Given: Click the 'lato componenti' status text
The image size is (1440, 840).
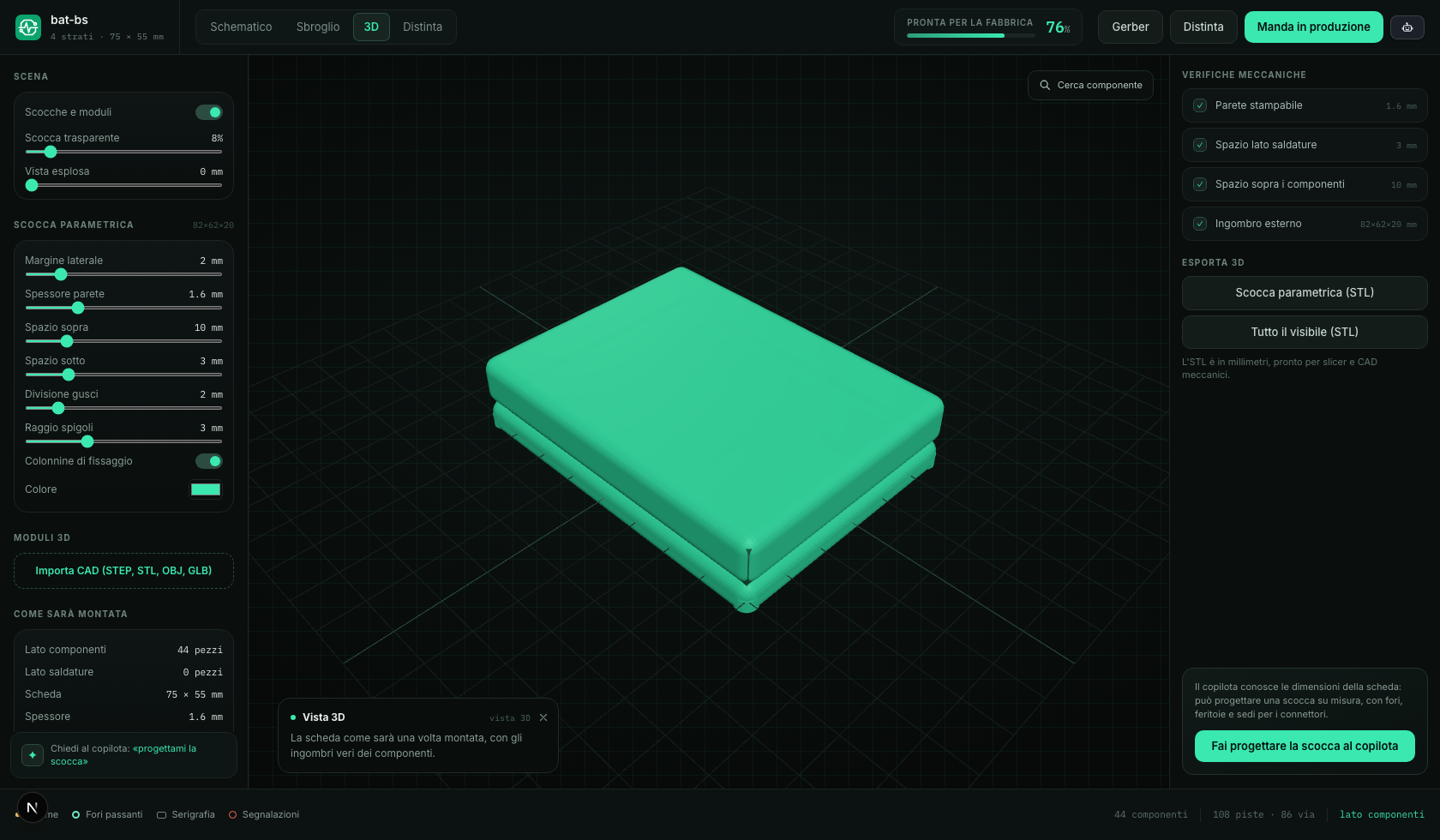Looking at the screenshot, I should tap(1382, 815).
